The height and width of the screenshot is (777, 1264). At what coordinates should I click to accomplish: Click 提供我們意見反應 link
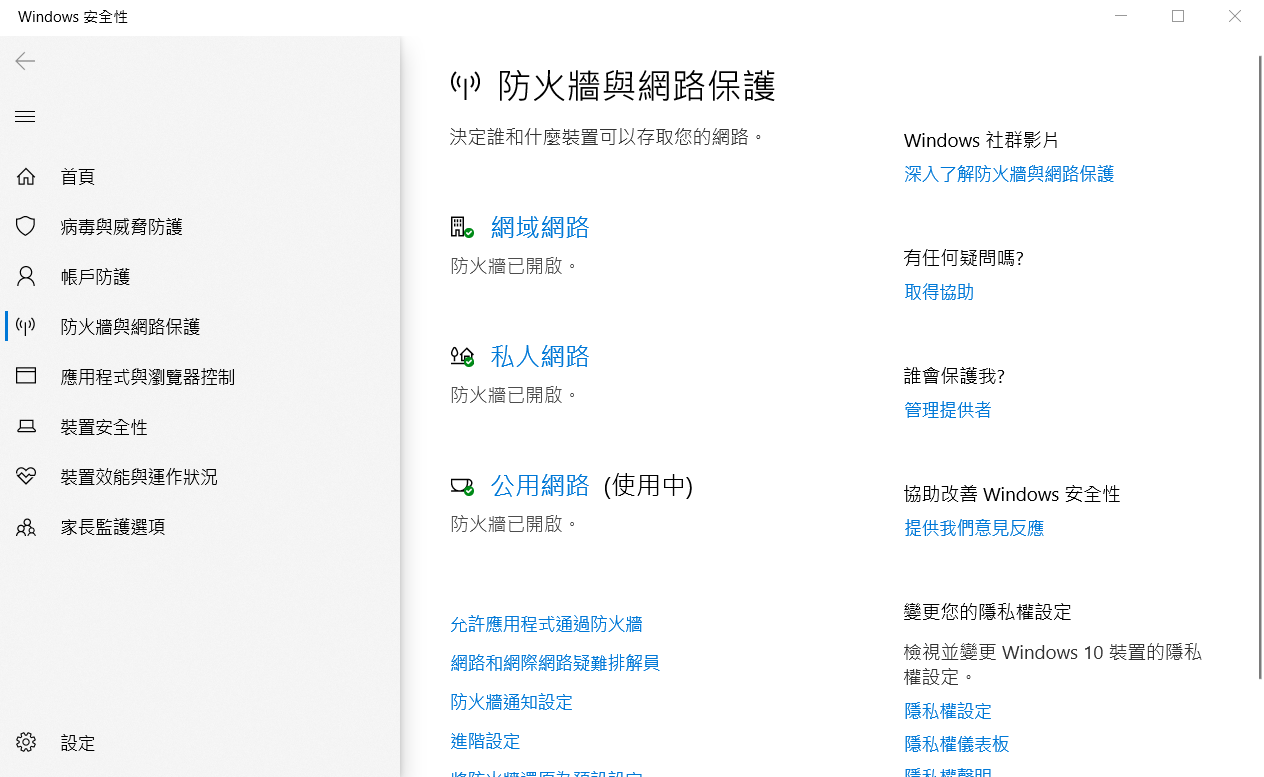point(974,528)
